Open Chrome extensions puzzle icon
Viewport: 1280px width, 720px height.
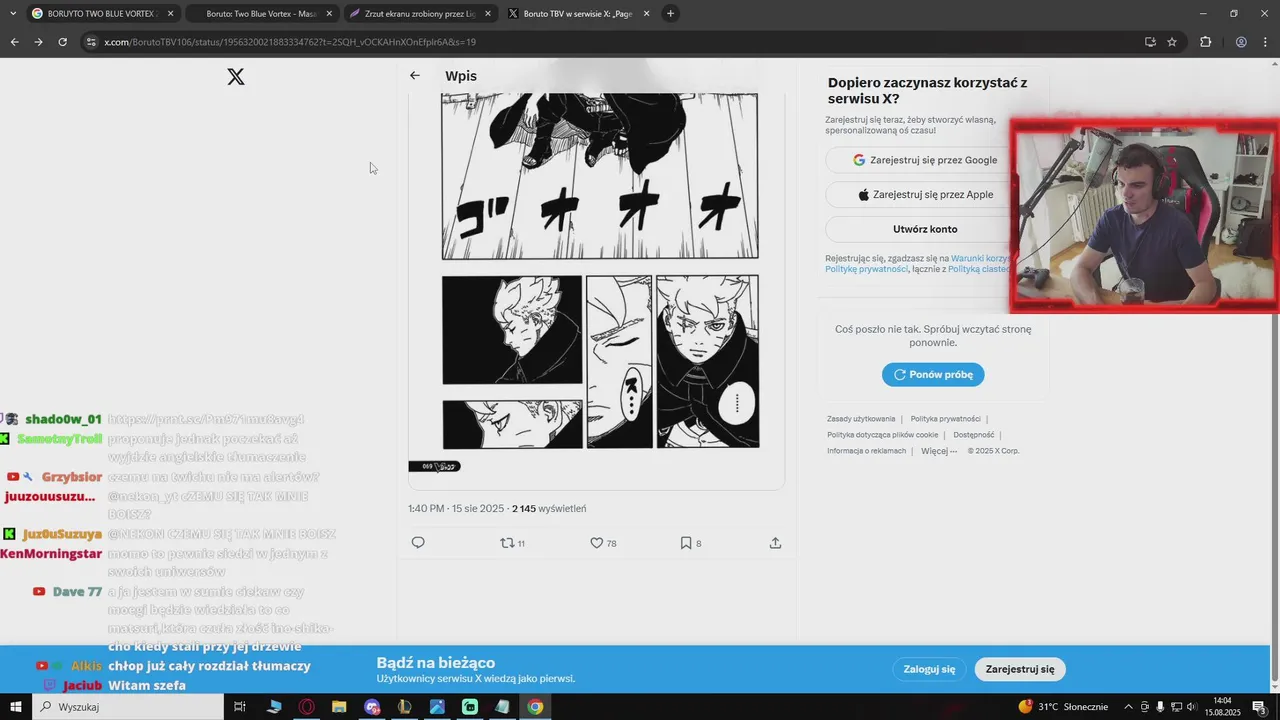click(1205, 42)
